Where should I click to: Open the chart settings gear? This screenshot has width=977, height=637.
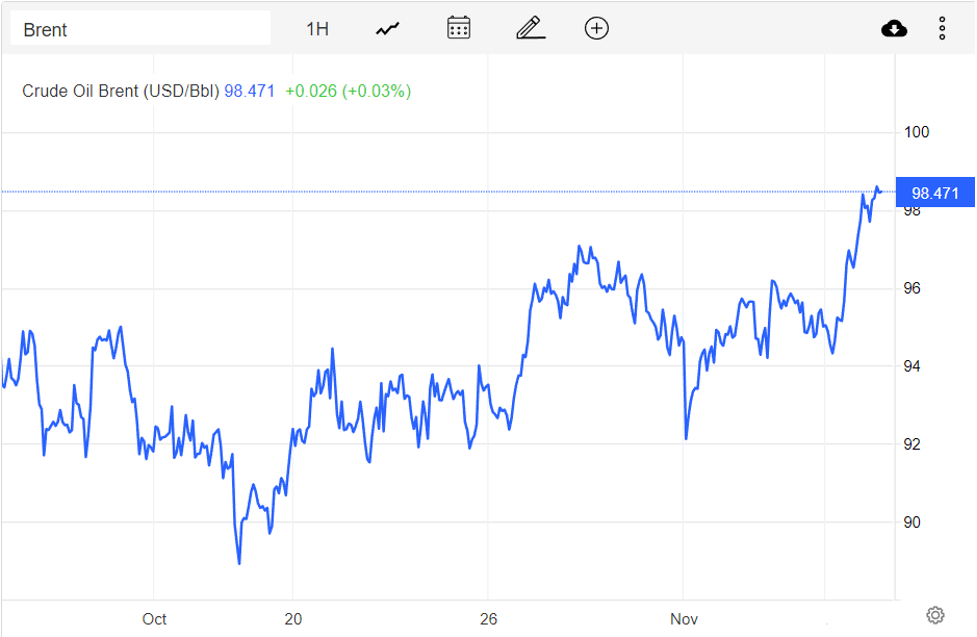935,615
